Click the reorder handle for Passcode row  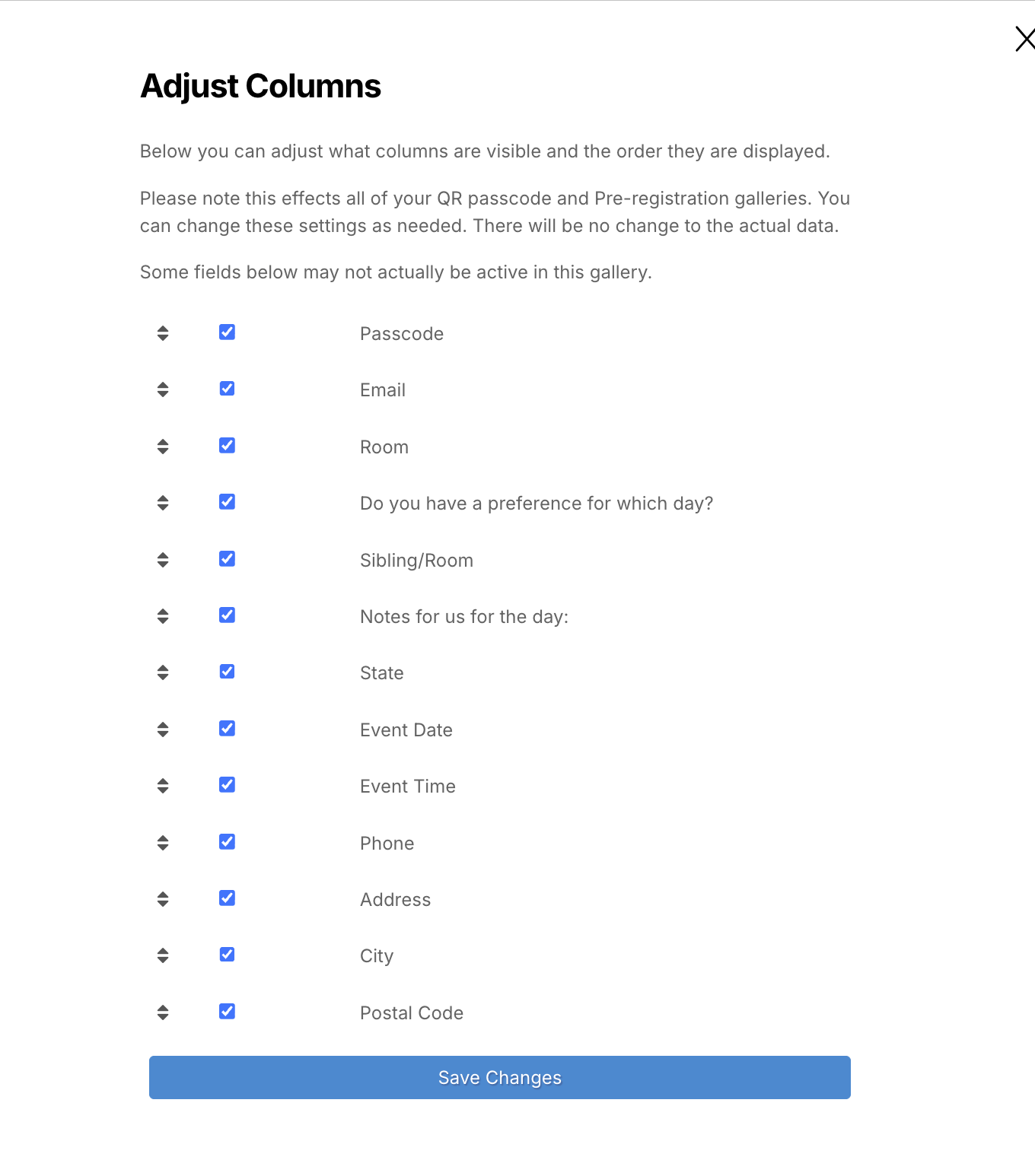pyautogui.click(x=163, y=333)
